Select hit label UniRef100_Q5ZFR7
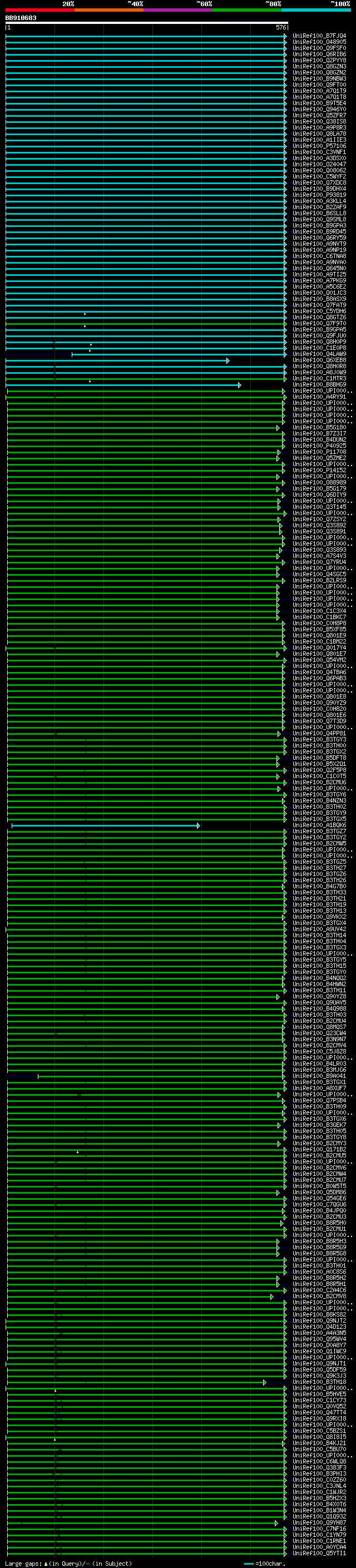 (319, 116)
